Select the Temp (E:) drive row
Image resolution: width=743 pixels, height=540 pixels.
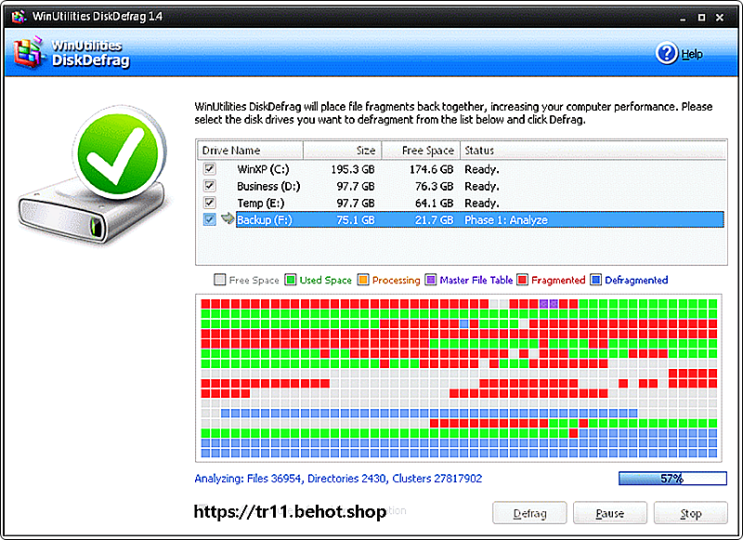coord(461,203)
